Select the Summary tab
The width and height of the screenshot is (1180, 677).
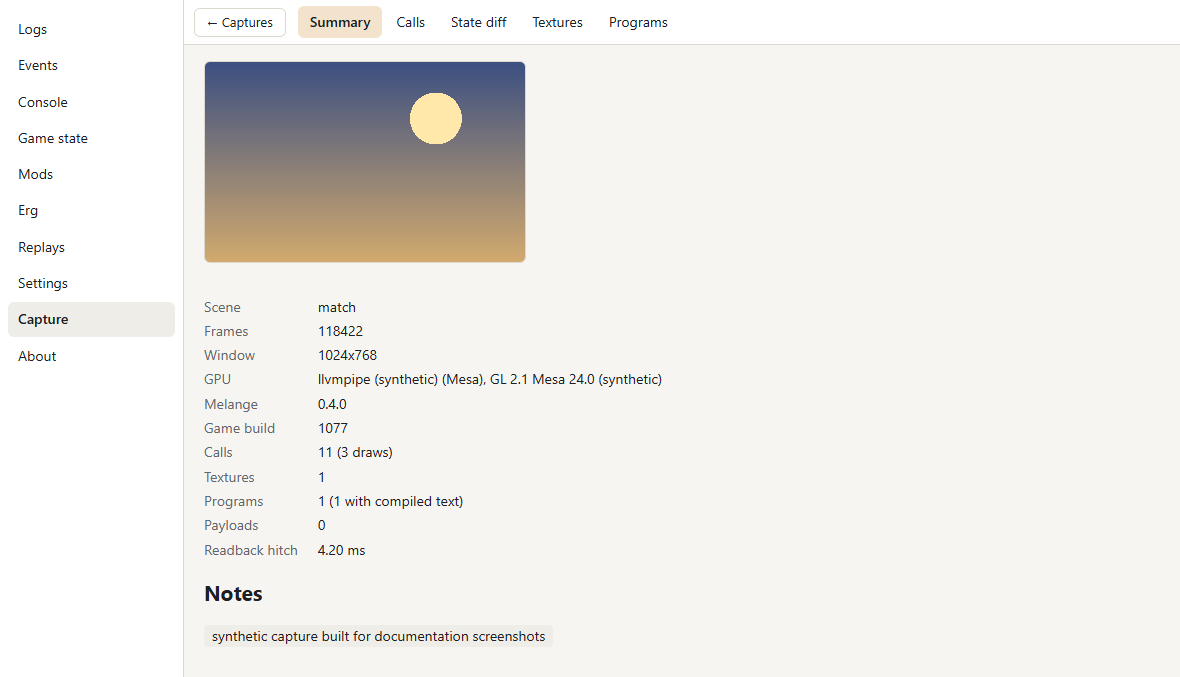point(339,23)
